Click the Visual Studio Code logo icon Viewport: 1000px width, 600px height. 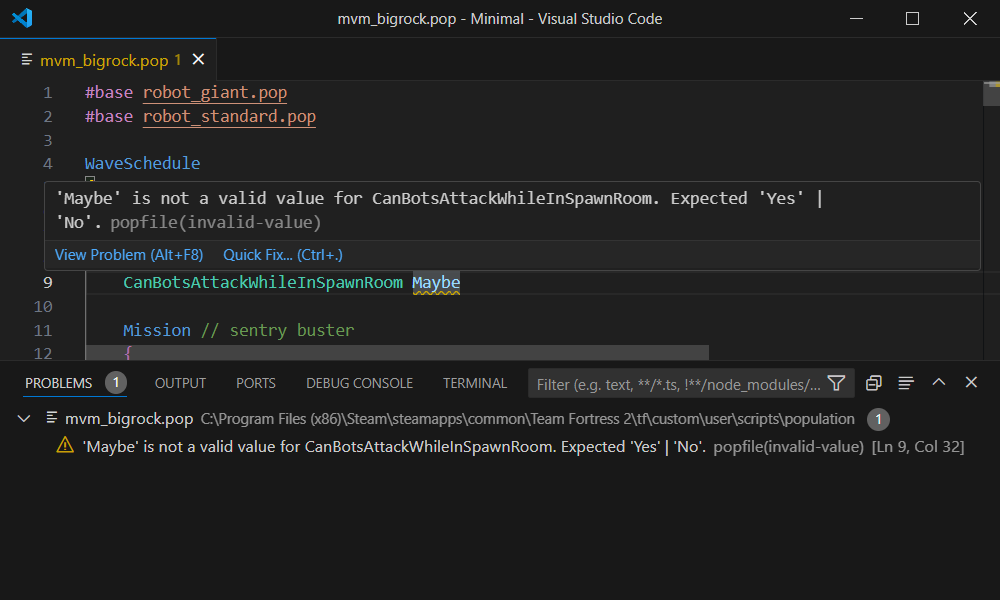point(22,18)
